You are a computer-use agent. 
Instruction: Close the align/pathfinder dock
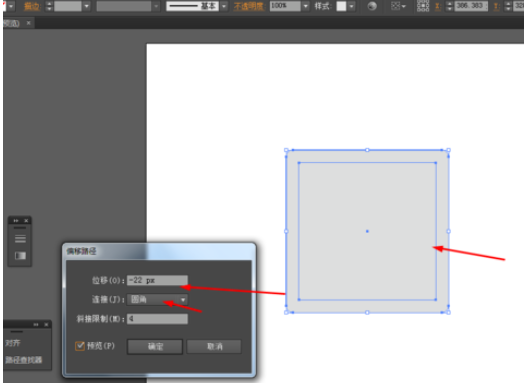pyautogui.click(x=46, y=325)
